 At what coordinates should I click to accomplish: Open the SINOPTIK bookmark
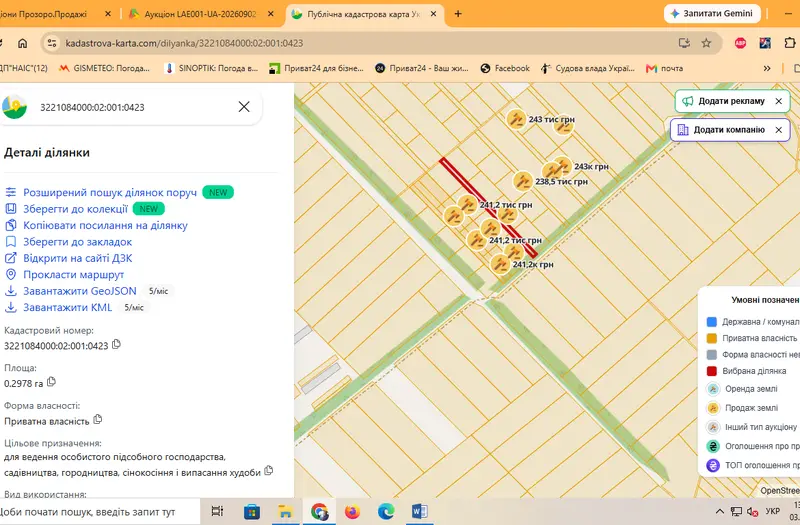[x=211, y=68]
